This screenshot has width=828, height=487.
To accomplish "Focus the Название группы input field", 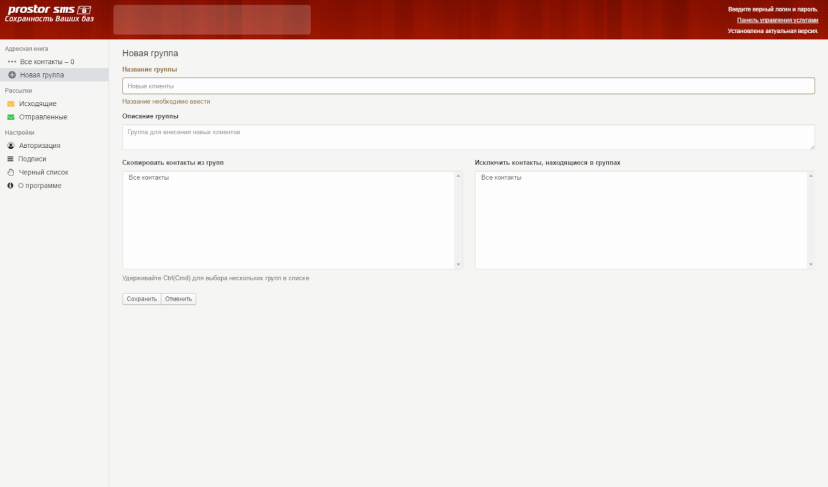I will (468, 86).
